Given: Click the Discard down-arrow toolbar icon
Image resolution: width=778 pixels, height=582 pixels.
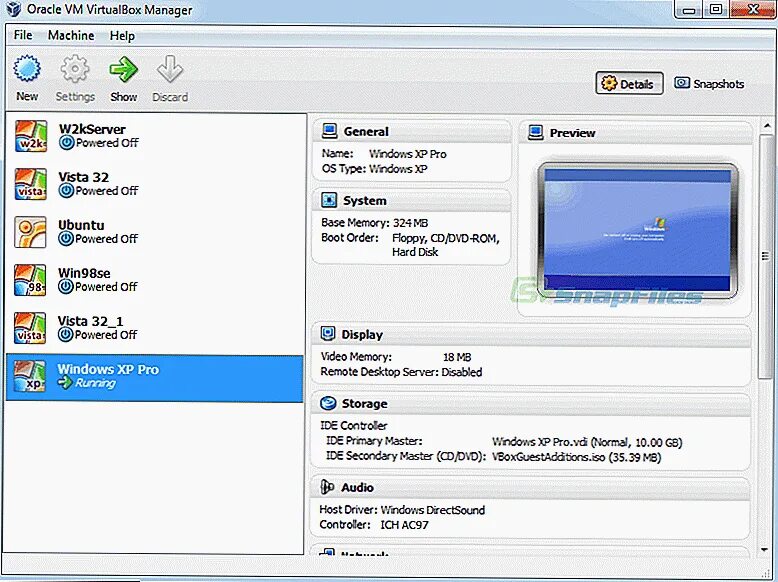Looking at the screenshot, I should pyautogui.click(x=170, y=69).
